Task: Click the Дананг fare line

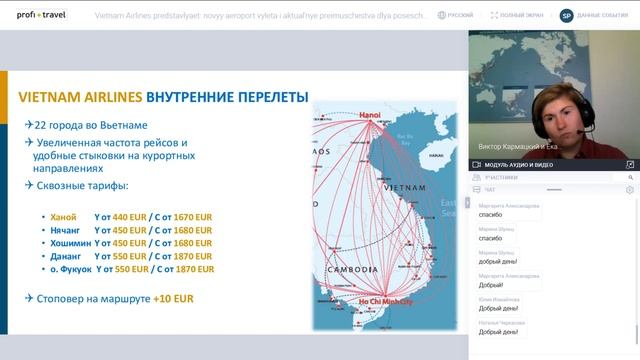Action: [x=131, y=256]
